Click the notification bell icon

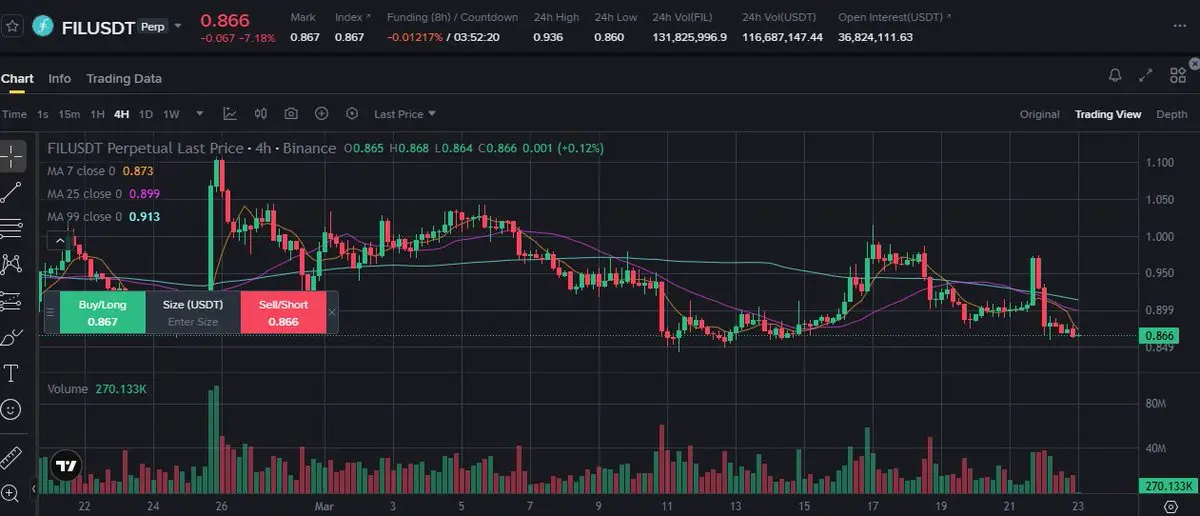tap(1115, 75)
